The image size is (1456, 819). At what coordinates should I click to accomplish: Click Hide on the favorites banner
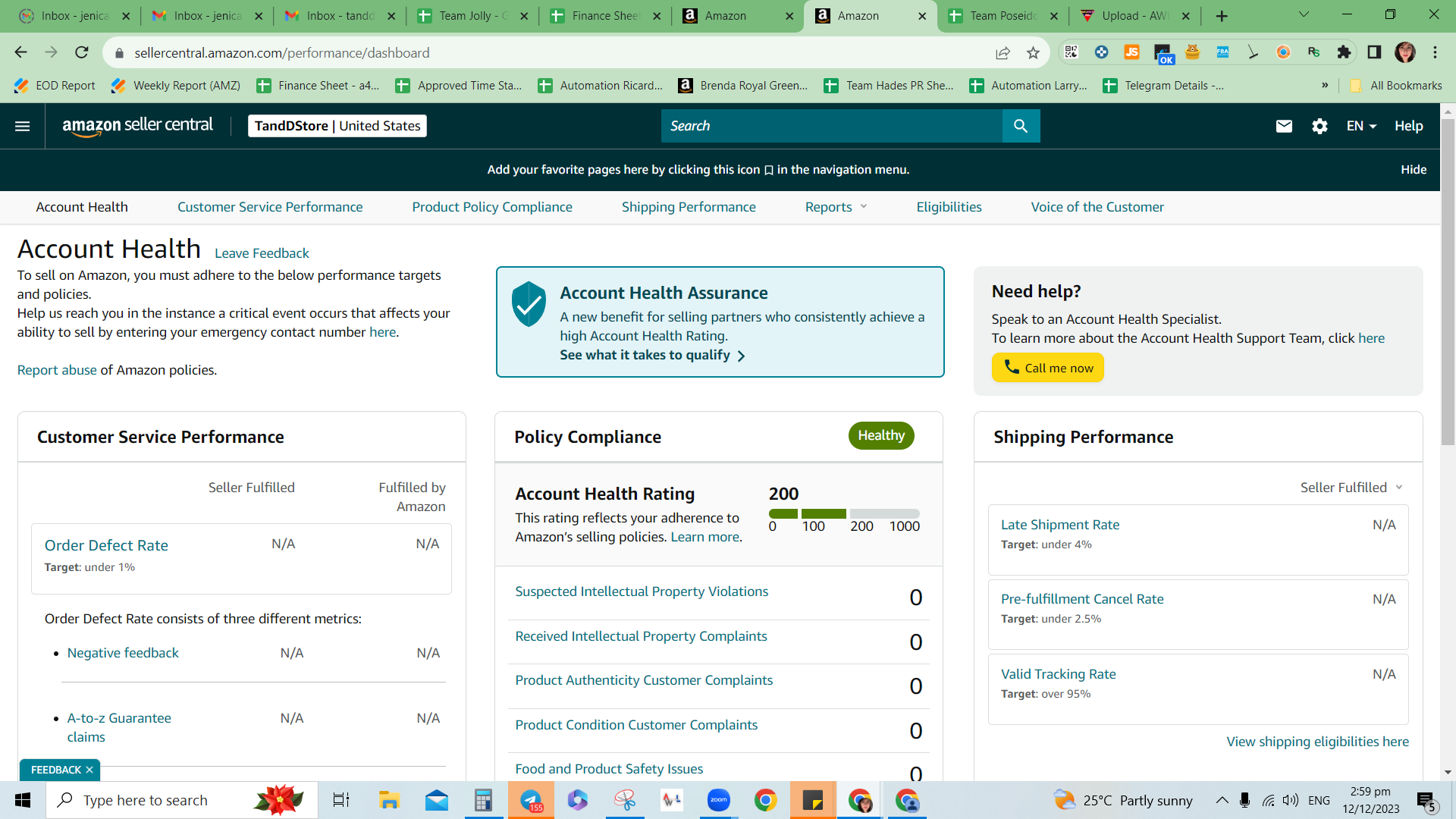click(1414, 170)
